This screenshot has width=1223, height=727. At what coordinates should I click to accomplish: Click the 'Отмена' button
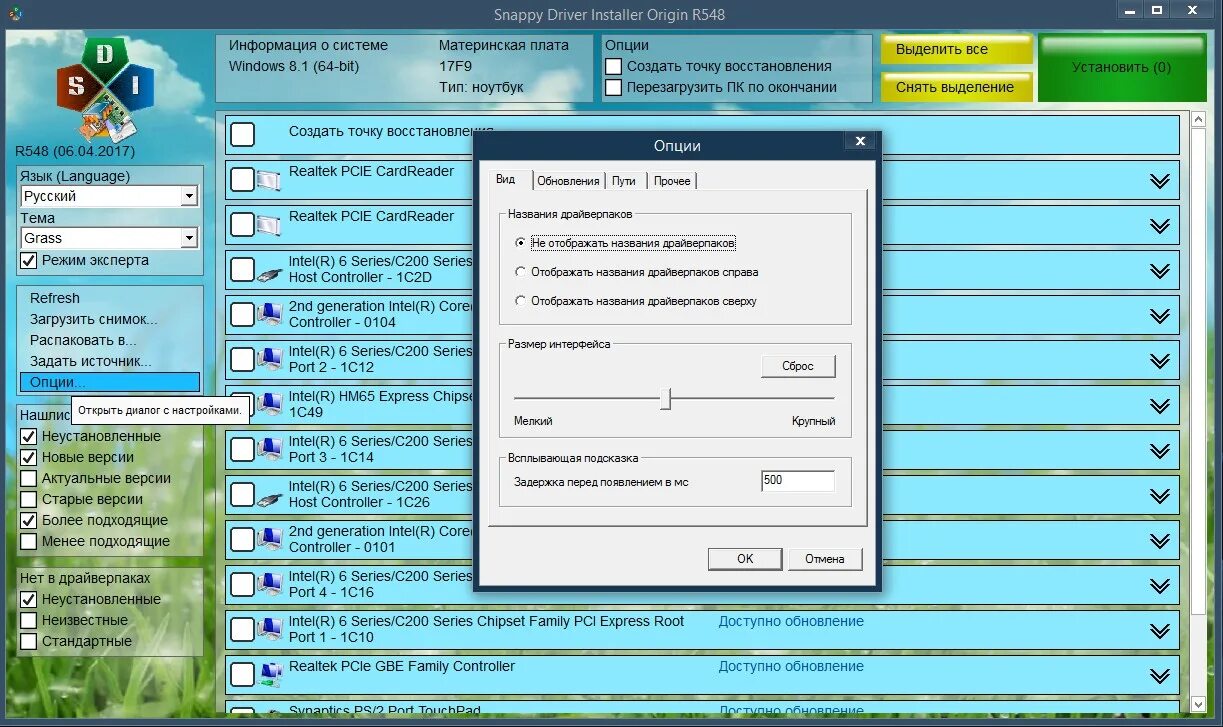(x=825, y=559)
